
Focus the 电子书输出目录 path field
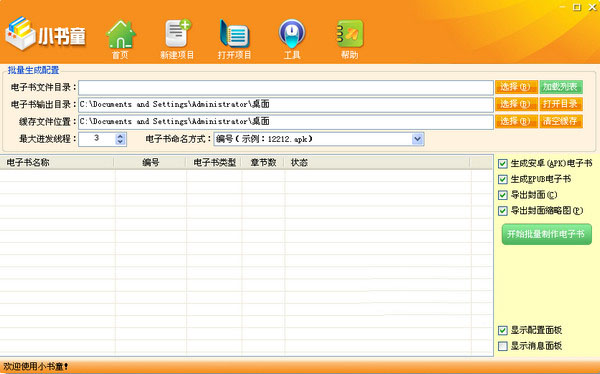coord(286,105)
